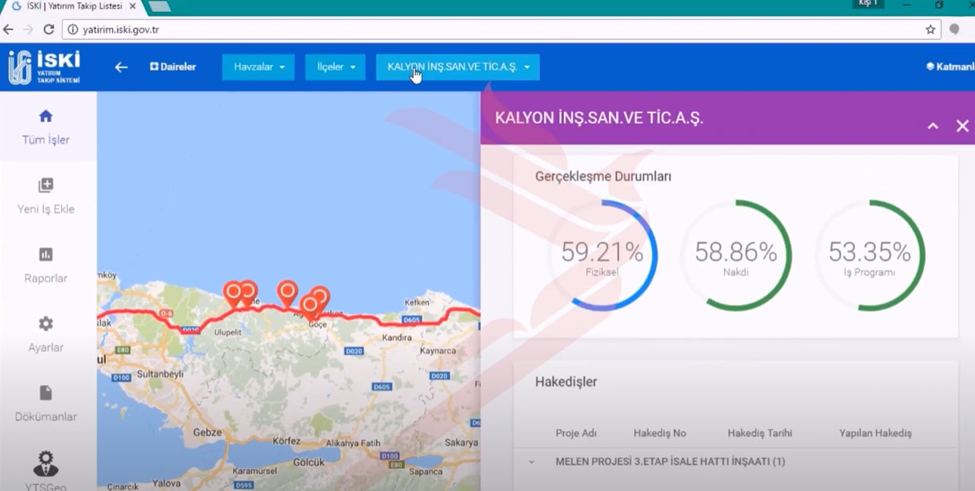Close the KALYON panel with X
Image resolution: width=975 pixels, height=491 pixels.
962,126
